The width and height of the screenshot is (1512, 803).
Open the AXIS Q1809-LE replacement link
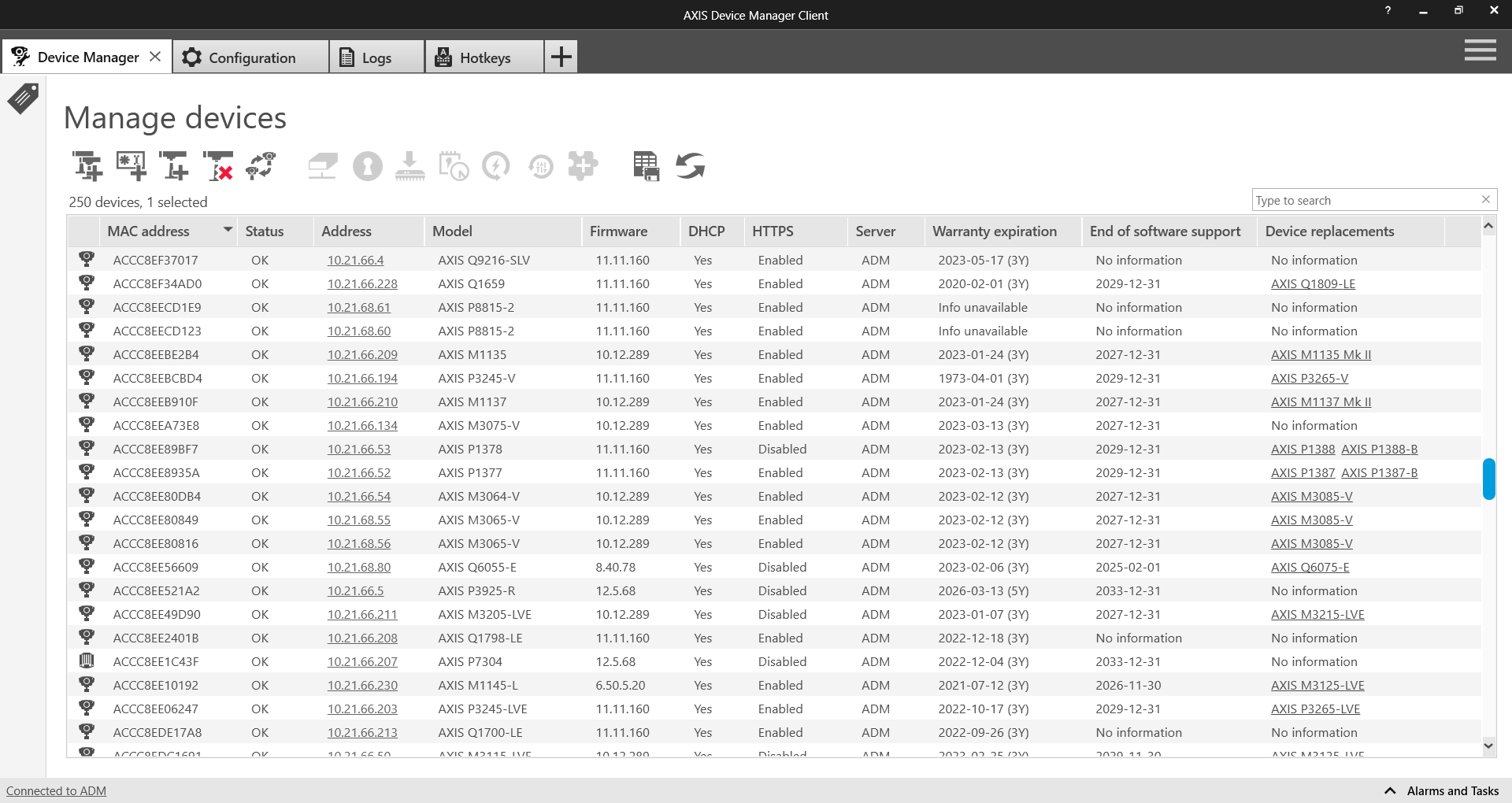(x=1313, y=283)
